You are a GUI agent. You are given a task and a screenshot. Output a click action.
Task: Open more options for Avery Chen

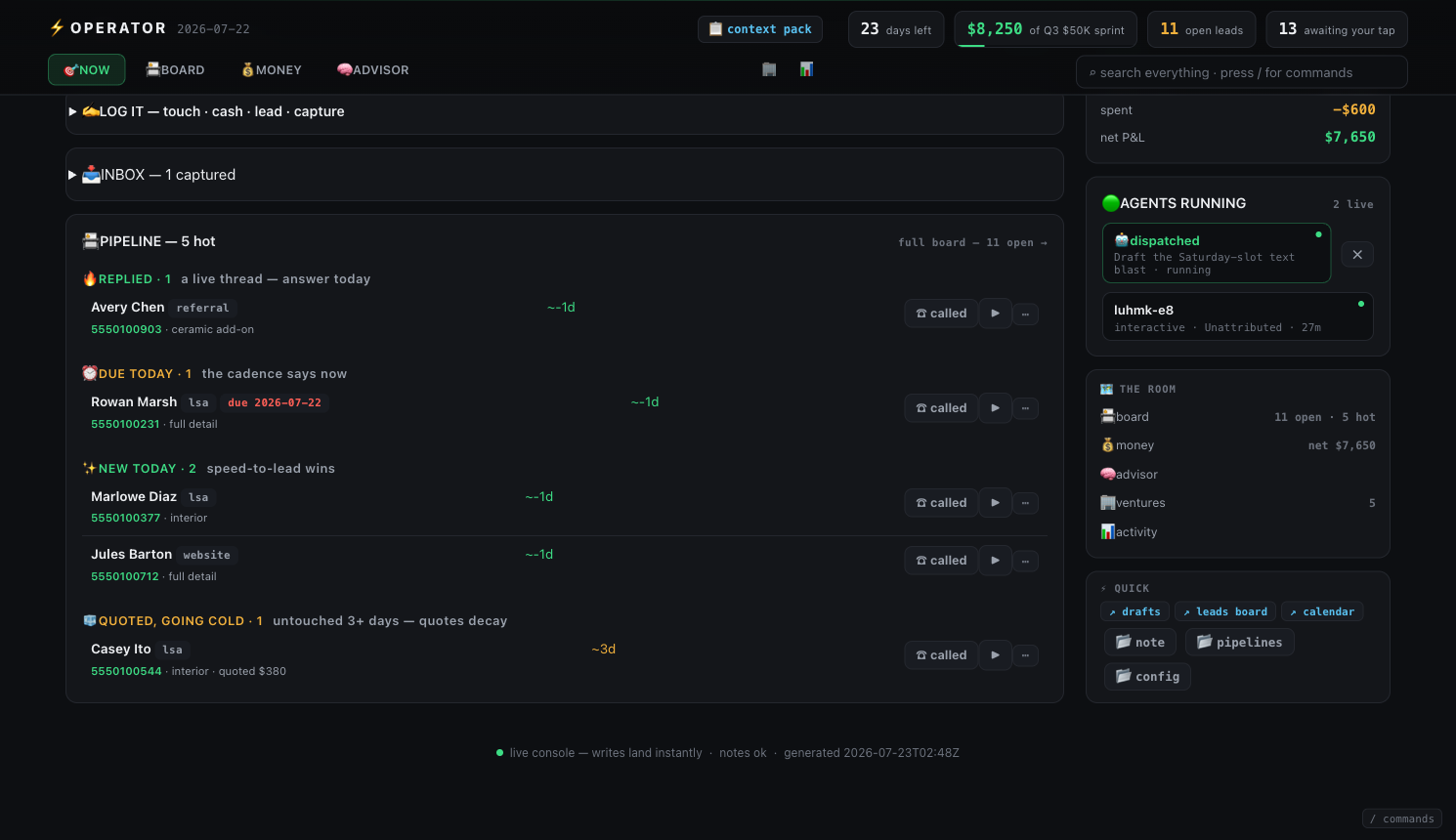[1025, 315]
